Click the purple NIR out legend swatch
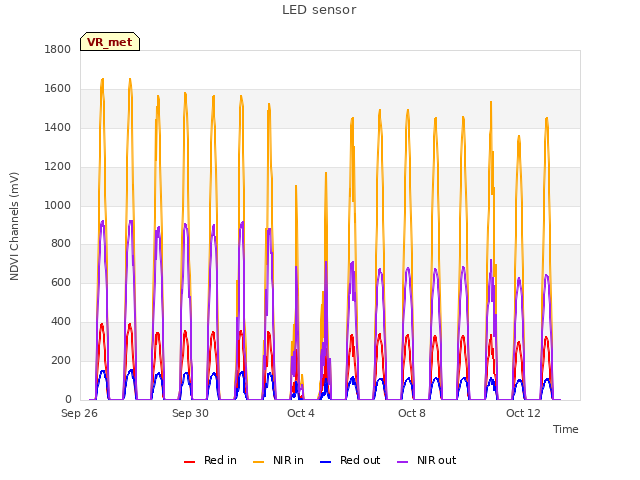640x480 pixels. tap(402, 462)
